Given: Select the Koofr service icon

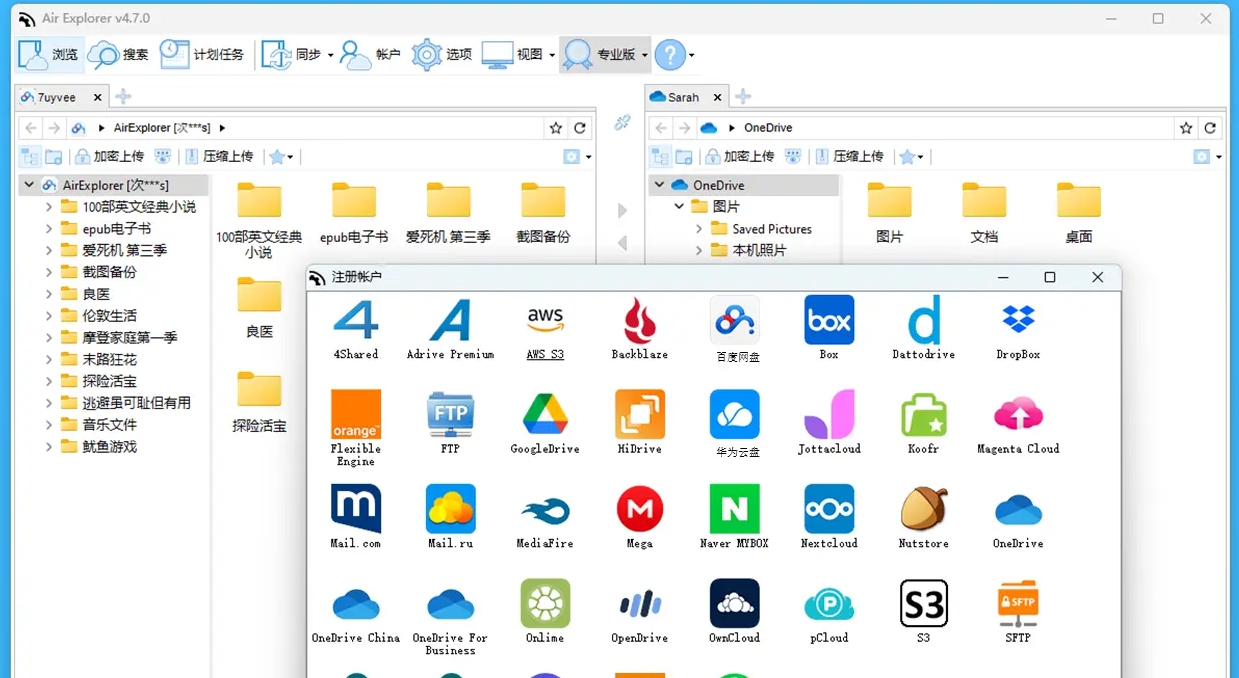Looking at the screenshot, I should tap(924, 414).
